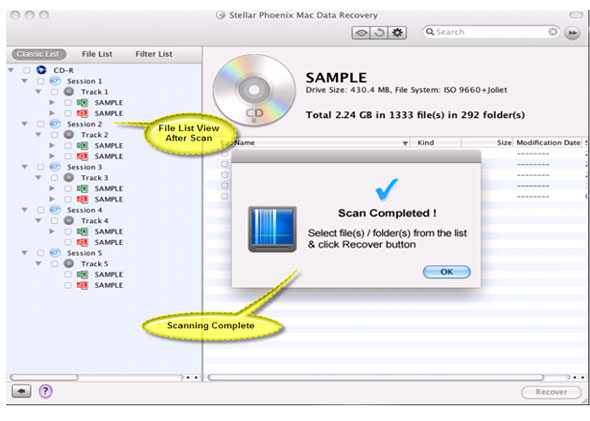Check the Session 1 checkbox

[x=40, y=81]
